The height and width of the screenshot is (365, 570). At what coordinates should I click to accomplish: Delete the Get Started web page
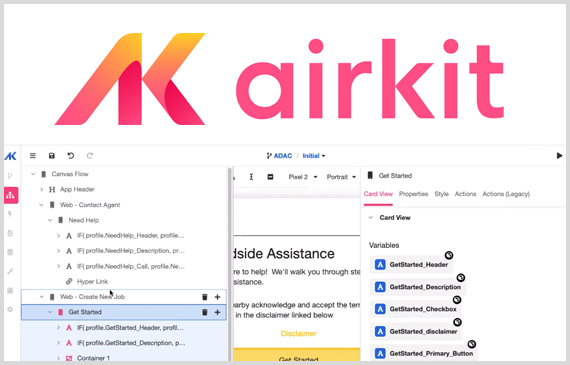click(x=205, y=312)
